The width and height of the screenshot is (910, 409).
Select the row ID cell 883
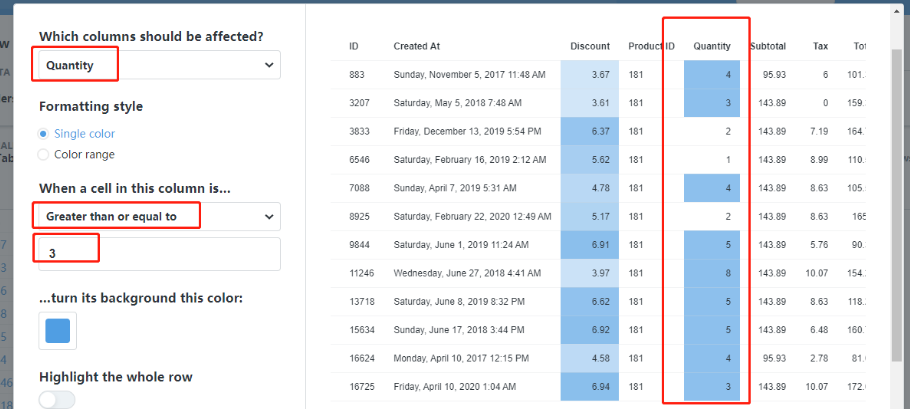[357, 75]
